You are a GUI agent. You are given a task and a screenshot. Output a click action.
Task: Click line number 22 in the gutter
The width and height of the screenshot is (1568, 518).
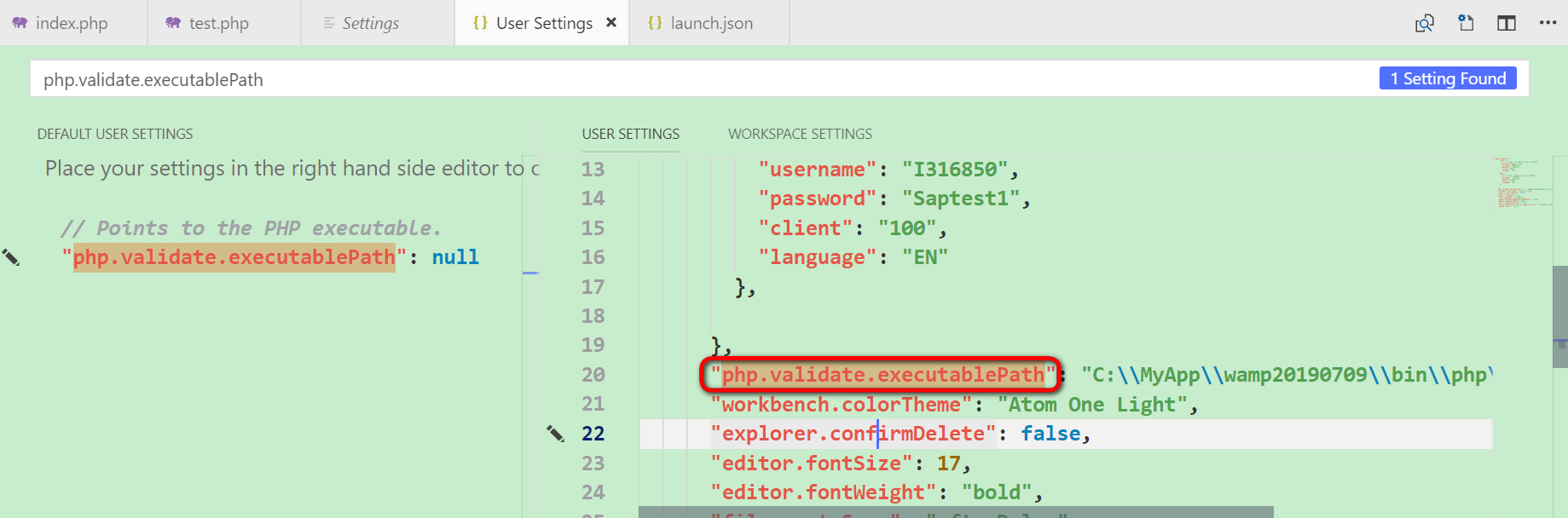[x=593, y=434]
